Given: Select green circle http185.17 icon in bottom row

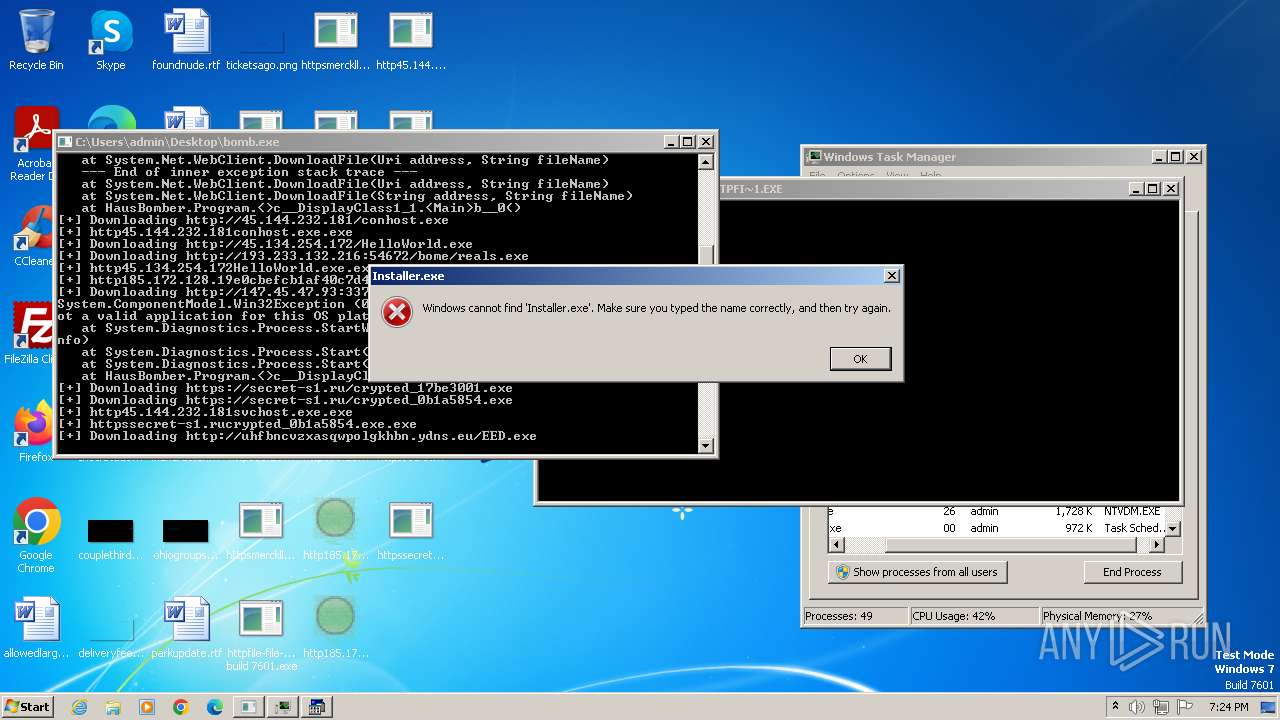Looking at the screenshot, I should 336,628.
